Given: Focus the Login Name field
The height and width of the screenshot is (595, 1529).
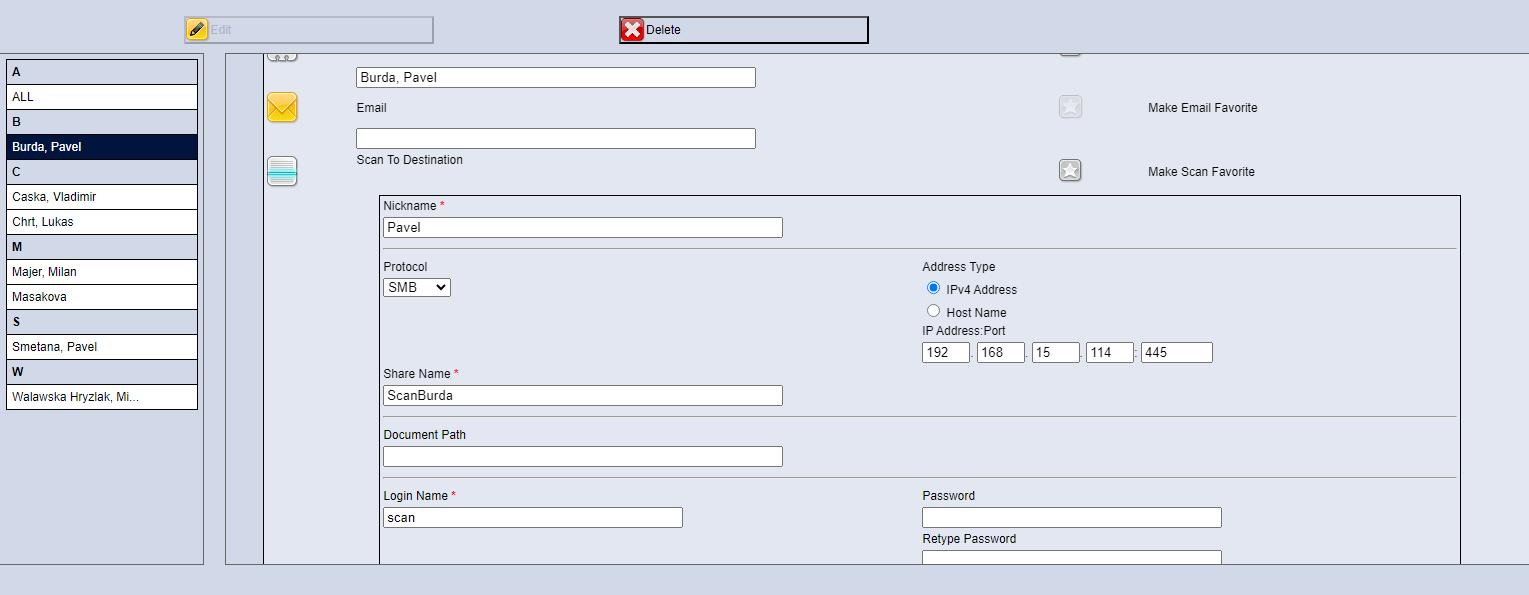Looking at the screenshot, I should [x=532, y=518].
